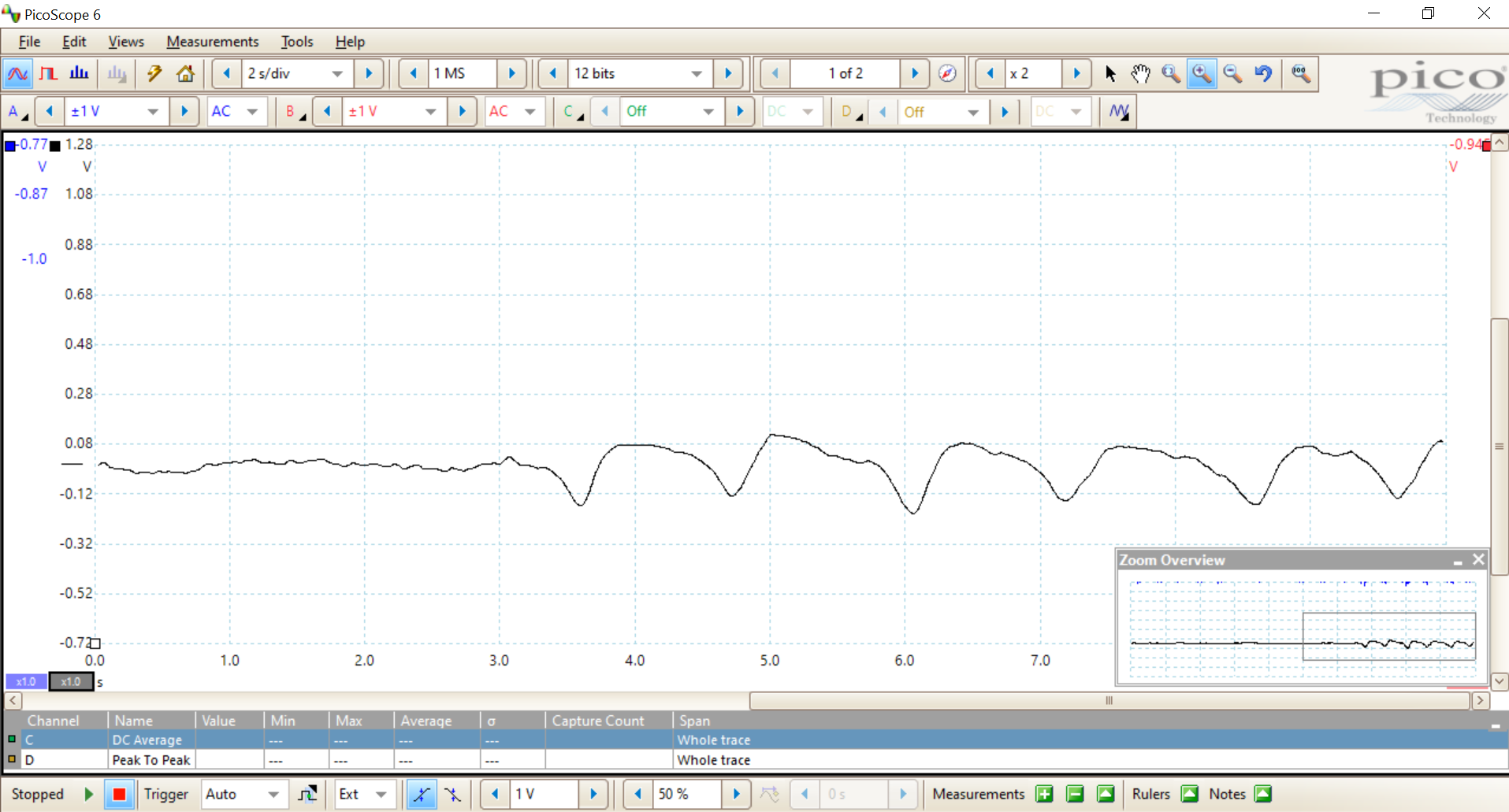Click next resolution arrow after 12 bits

coord(728,73)
